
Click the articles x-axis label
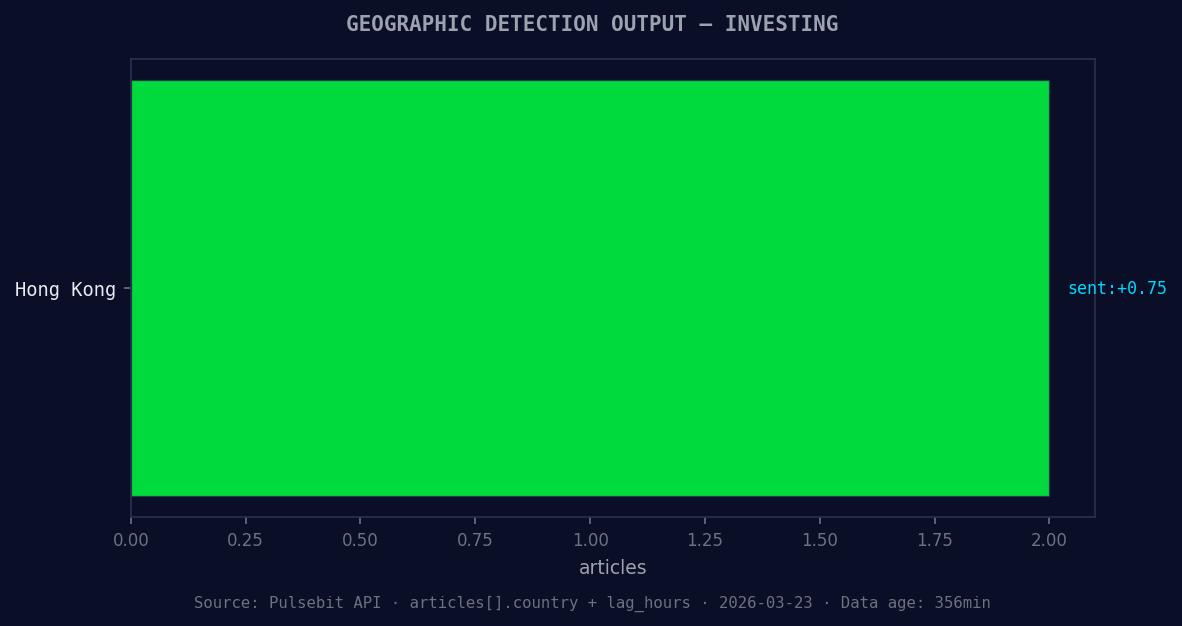pos(612,567)
